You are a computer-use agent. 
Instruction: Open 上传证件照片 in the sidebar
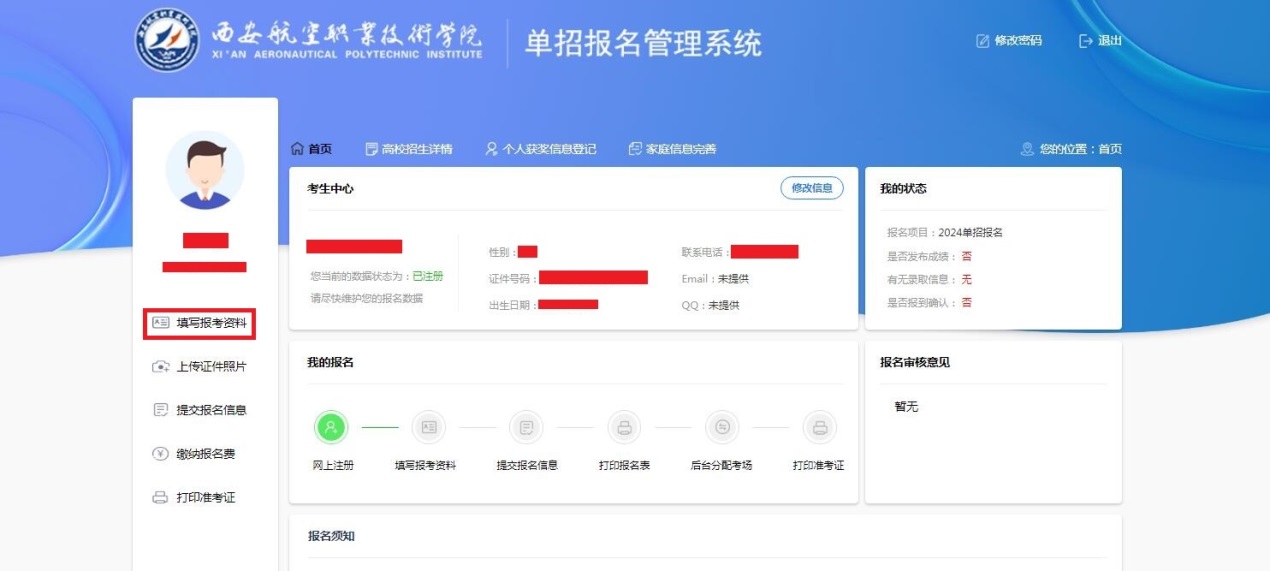tap(199, 367)
